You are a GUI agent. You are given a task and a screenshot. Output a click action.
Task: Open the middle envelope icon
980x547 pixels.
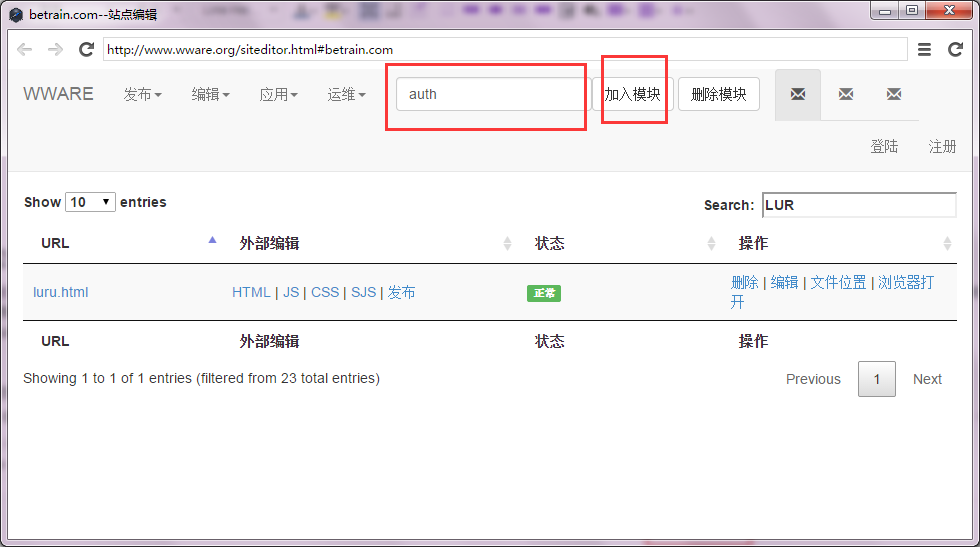click(x=846, y=94)
